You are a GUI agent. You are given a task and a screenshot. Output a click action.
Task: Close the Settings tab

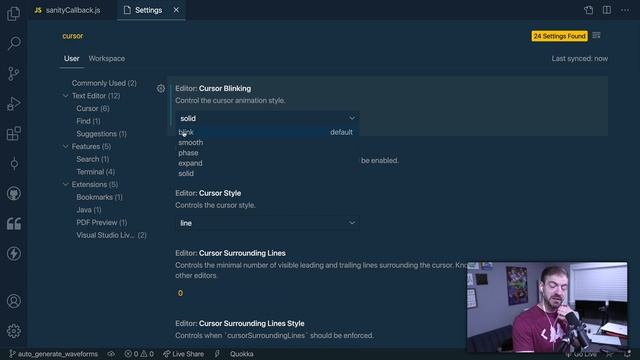176,10
